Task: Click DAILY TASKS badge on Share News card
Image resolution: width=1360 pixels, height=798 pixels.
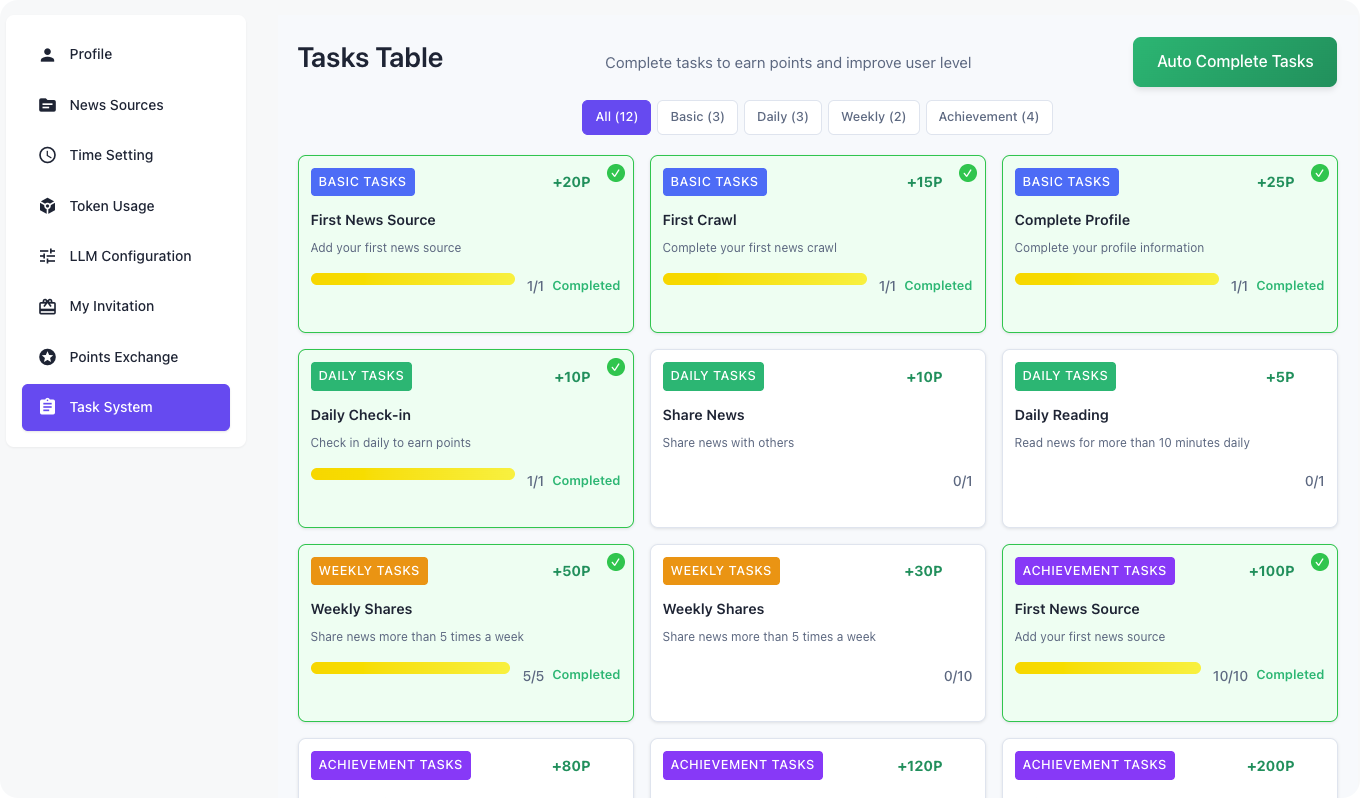Action: pyautogui.click(x=713, y=376)
